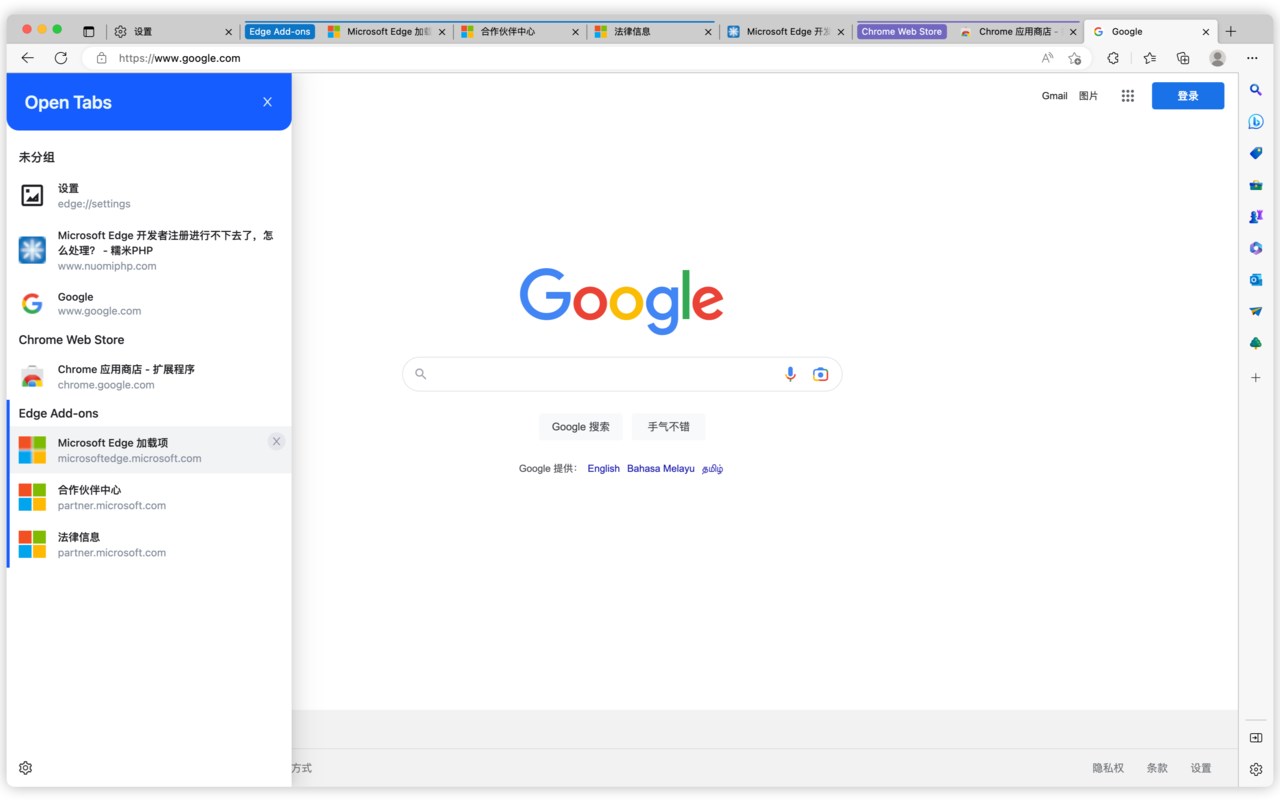1280x800 pixels.
Task: Open the tab actions menu icon
Action: pos(88,31)
